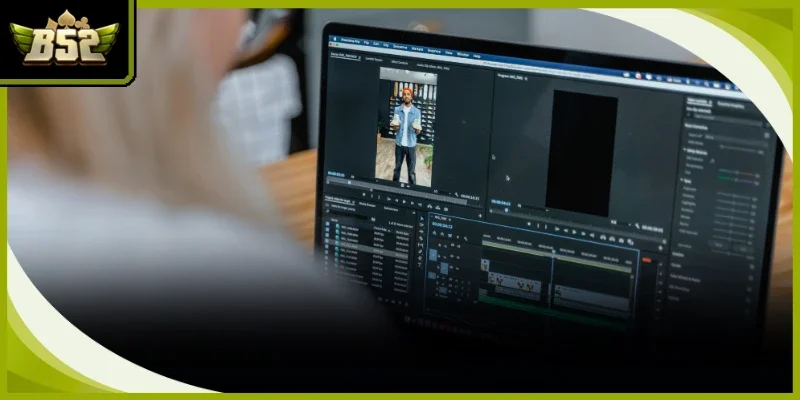Step back one frame in Source monitor
Viewport: 800px width, 400px height.
coord(397,201)
